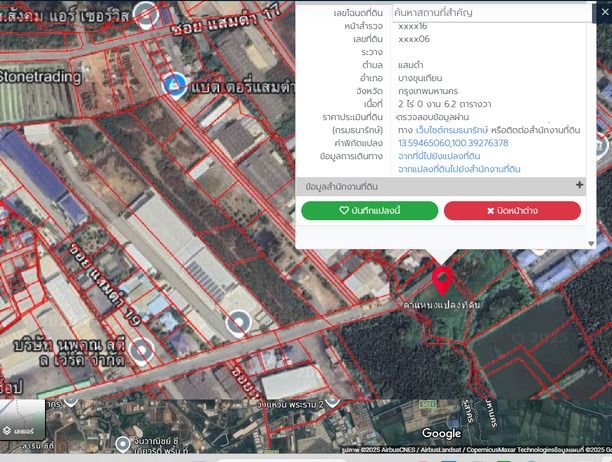
Task: Open the map layers thumbnail switcher
Action: [x=22, y=420]
